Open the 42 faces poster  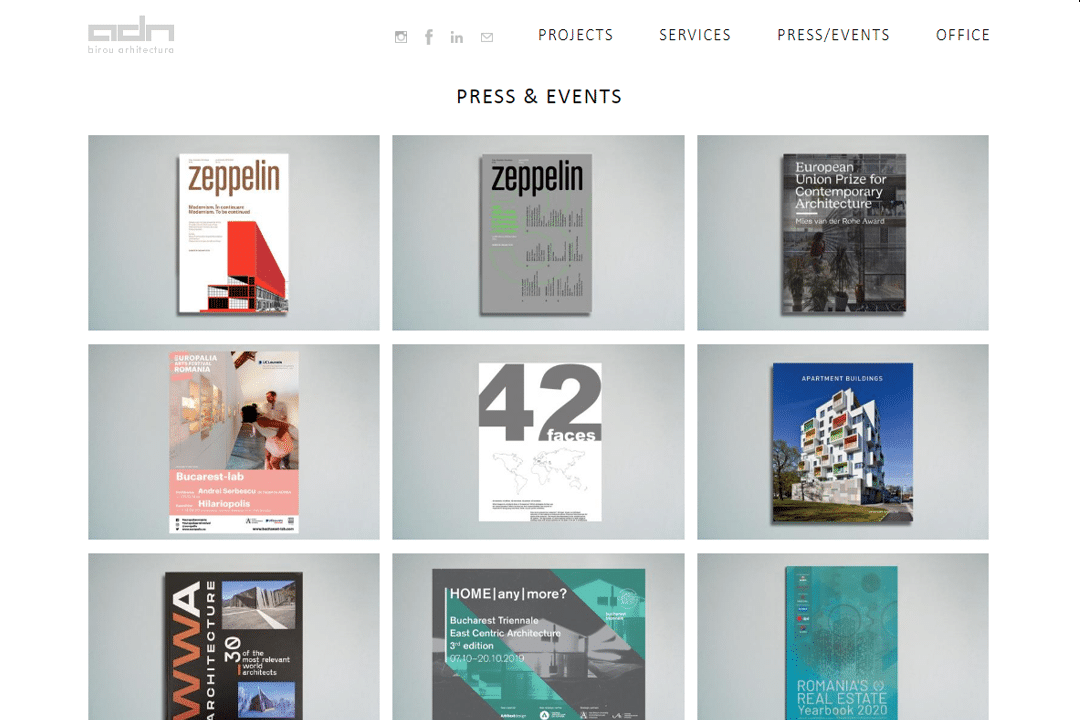pos(538,442)
